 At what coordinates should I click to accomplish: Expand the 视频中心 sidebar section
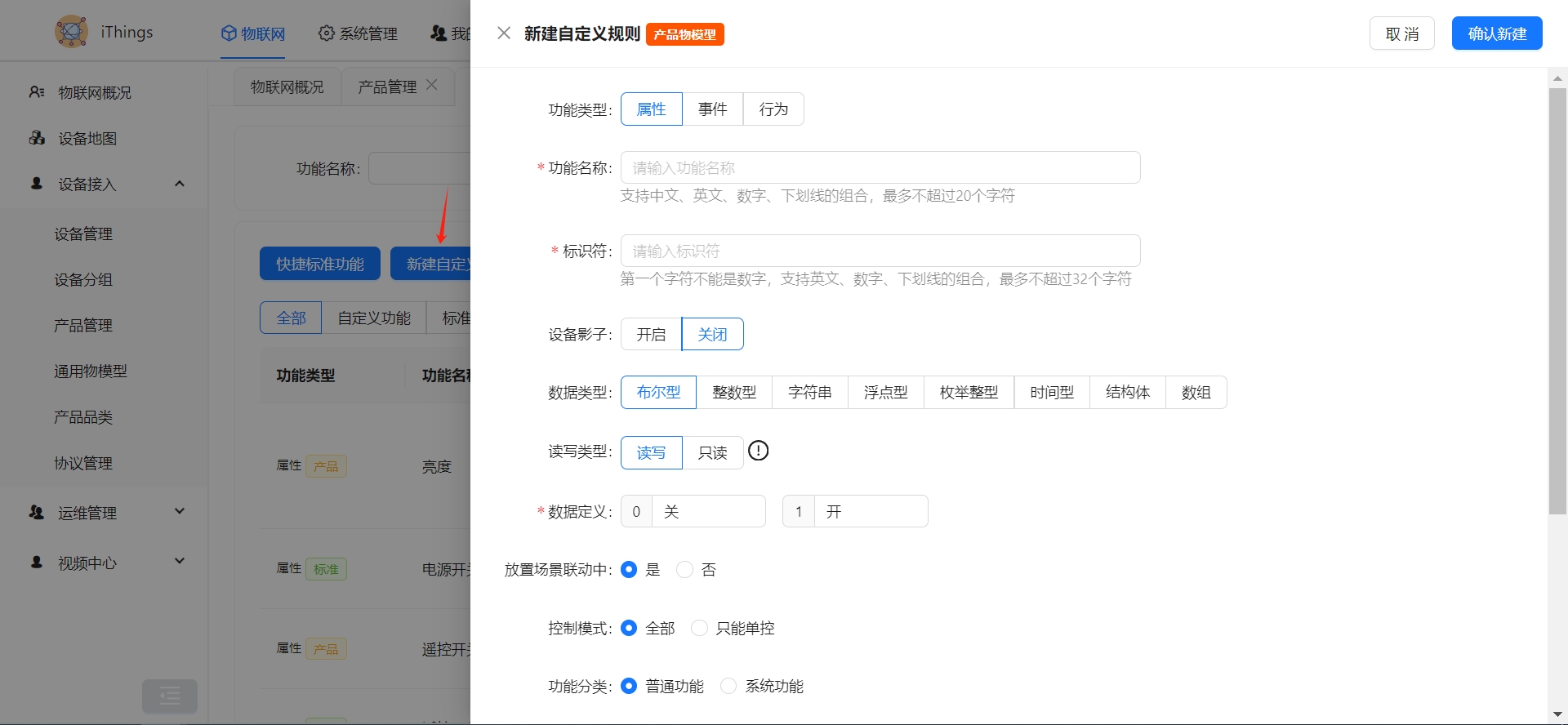pyautogui.click(x=180, y=562)
